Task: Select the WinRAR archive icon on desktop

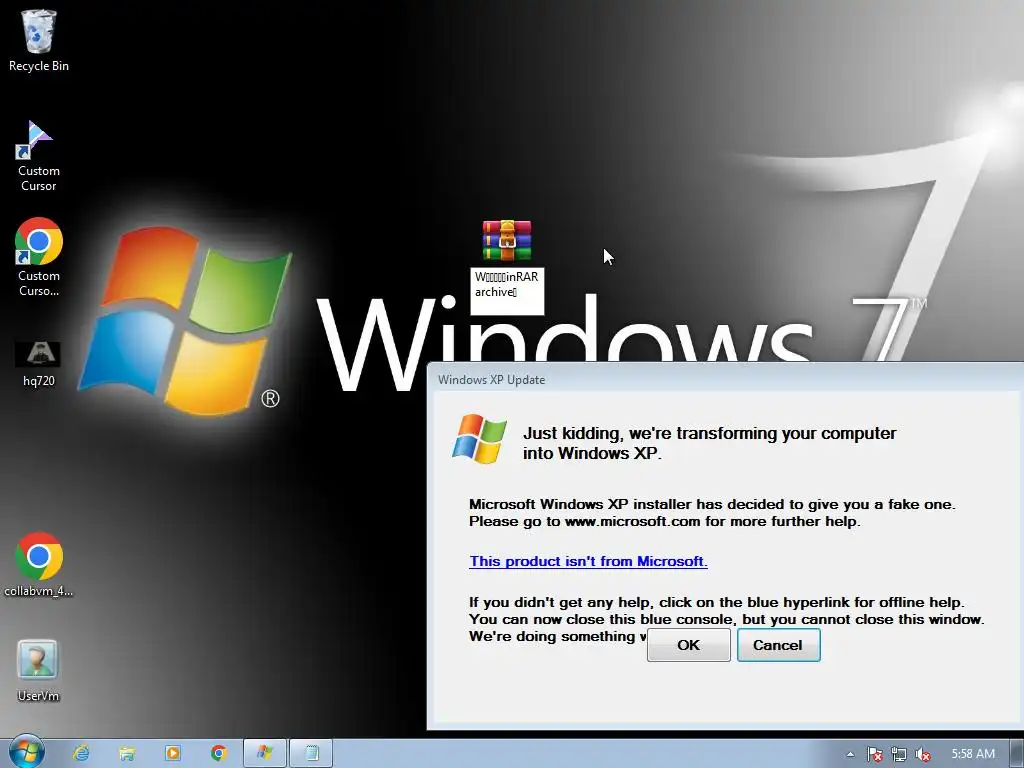Action: point(507,241)
